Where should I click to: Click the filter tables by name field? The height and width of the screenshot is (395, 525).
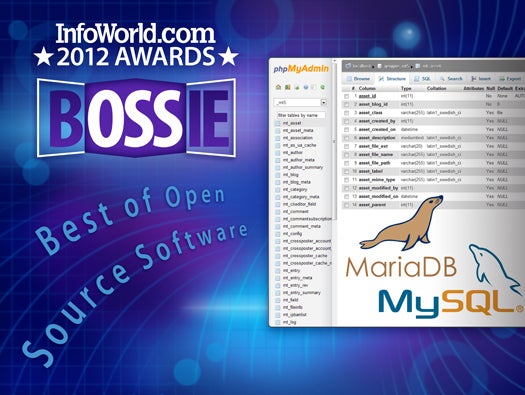(301, 115)
